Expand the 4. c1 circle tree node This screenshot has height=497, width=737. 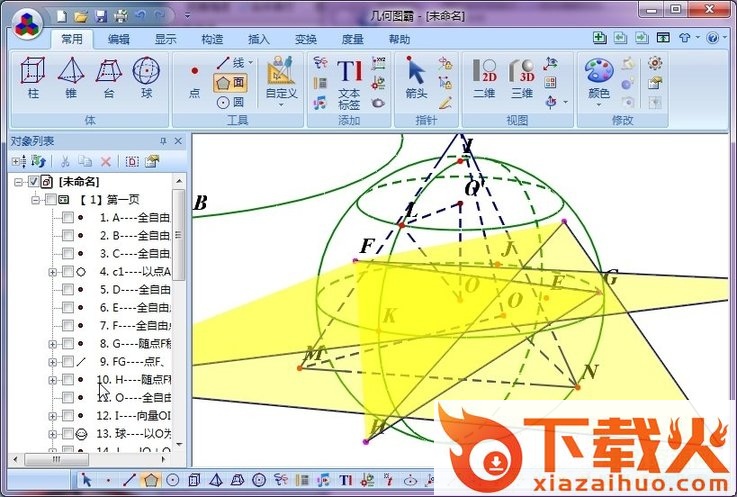[53, 272]
